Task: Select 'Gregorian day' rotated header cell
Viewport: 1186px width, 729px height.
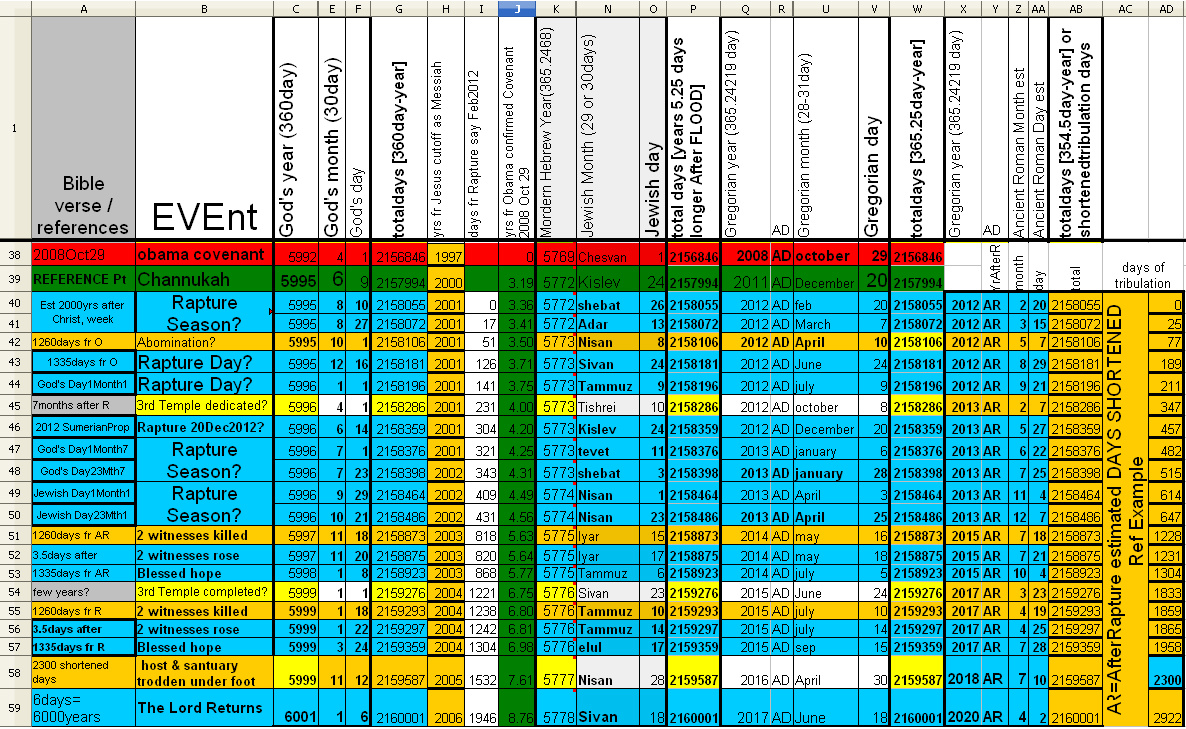Action: pyautogui.click(x=874, y=129)
